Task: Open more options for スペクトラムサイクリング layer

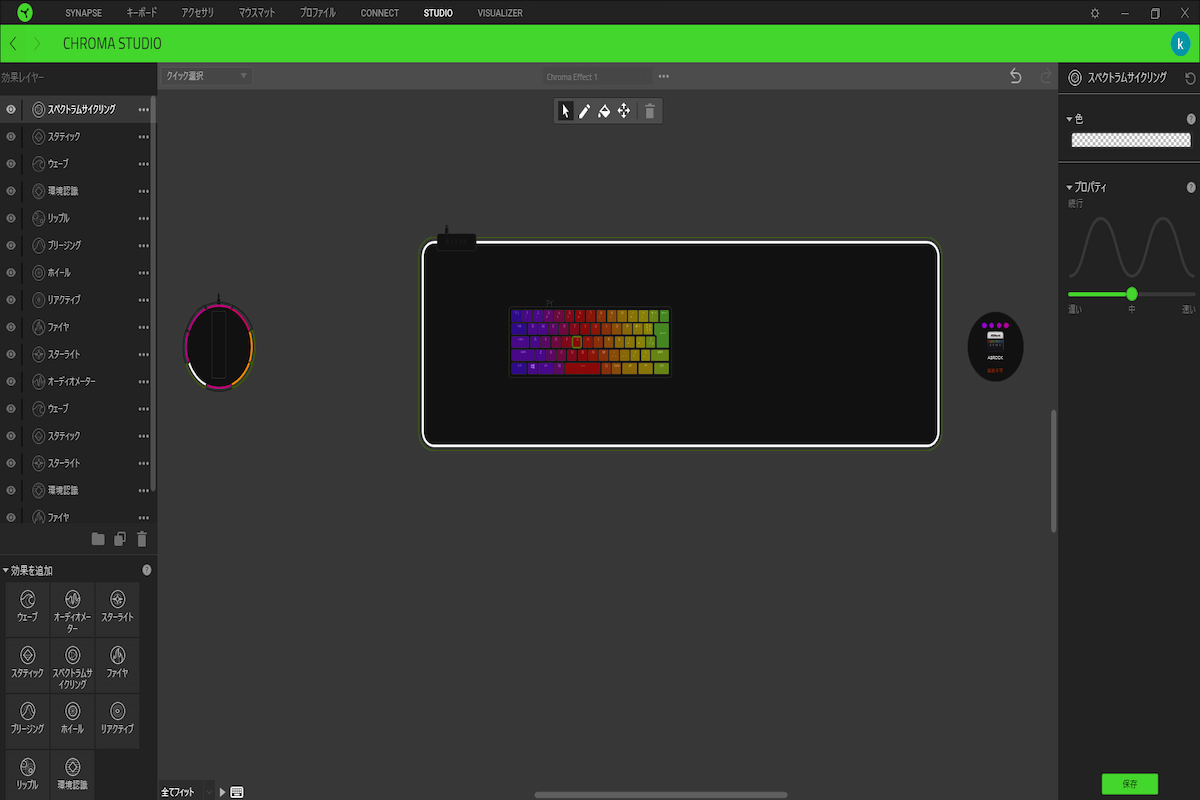Action: pyautogui.click(x=144, y=109)
